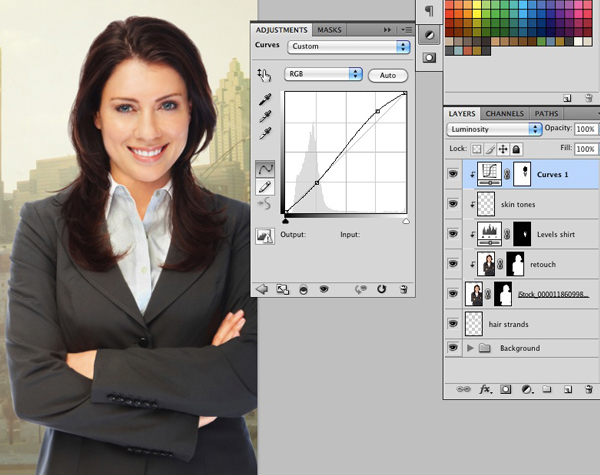Click the Add Layer Style fx icon
The image size is (600, 475).
[487, 388]
